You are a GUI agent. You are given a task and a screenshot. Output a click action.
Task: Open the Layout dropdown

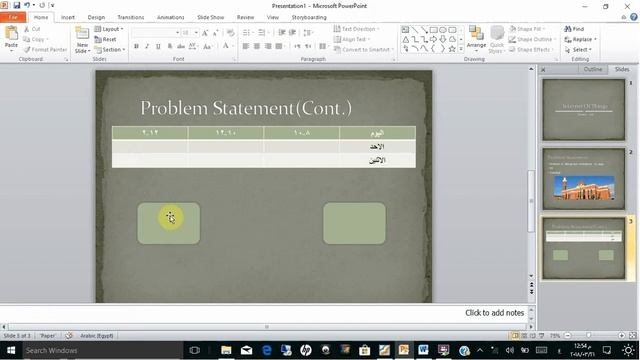pos(109,29)
